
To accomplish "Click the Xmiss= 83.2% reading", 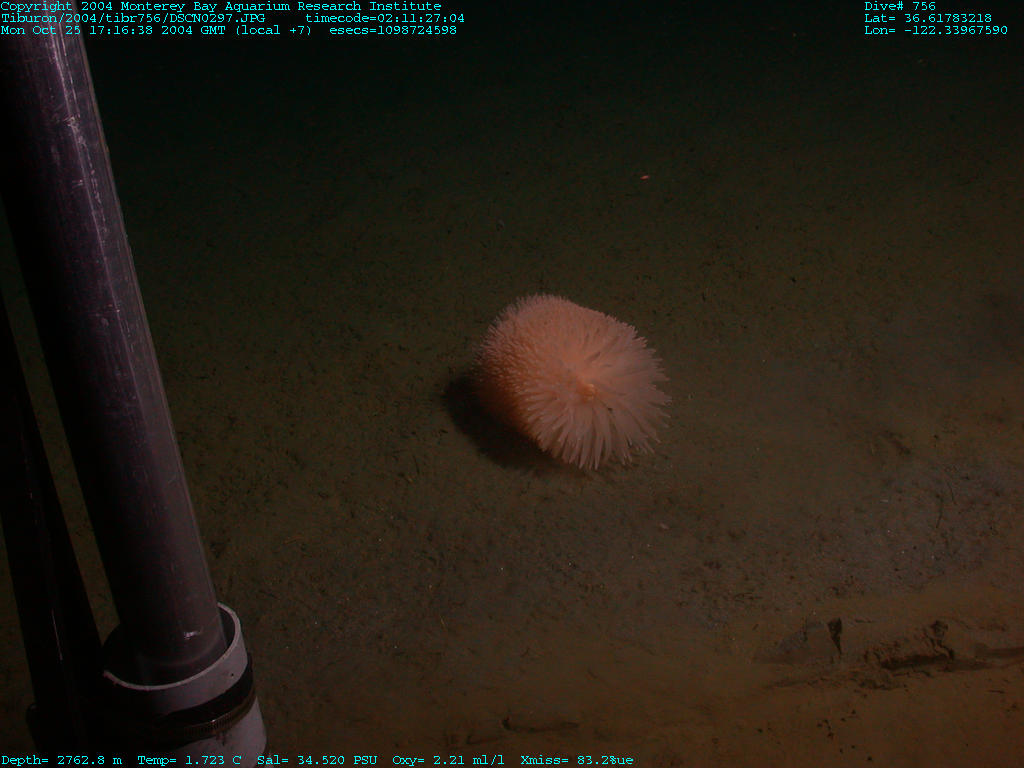I will click(x=576, y=760).
